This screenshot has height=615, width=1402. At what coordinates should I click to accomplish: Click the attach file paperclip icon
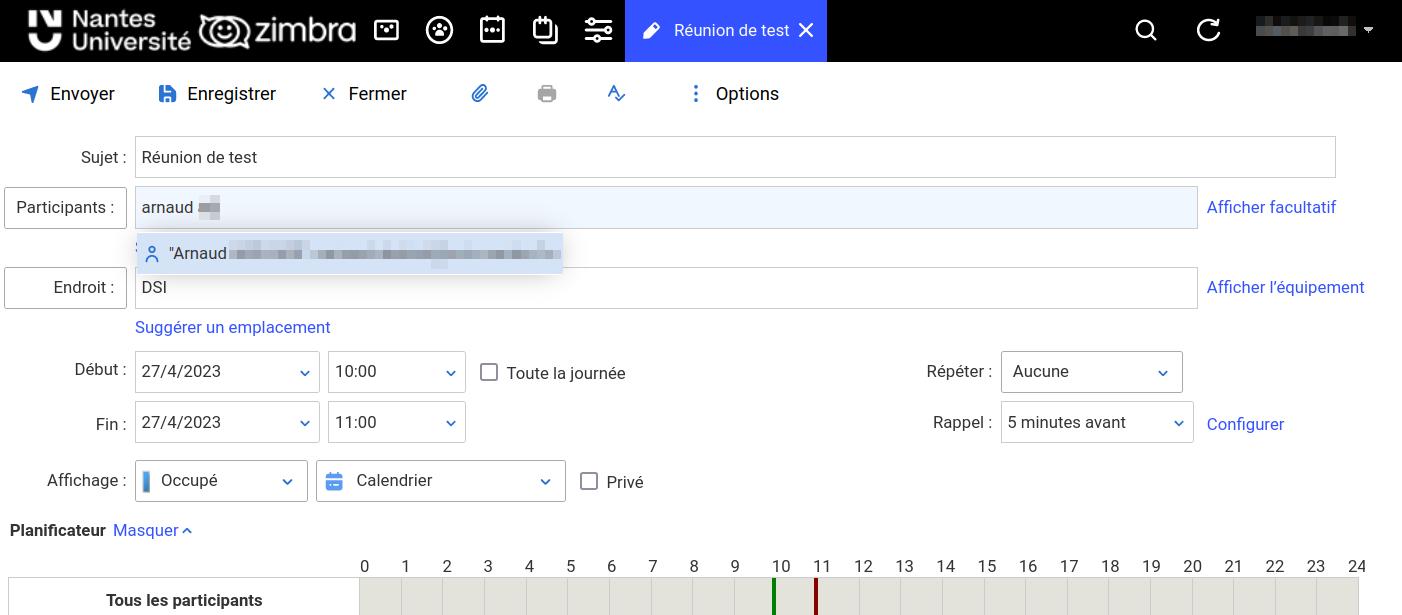pyautogui.click(x=480, y=94)
